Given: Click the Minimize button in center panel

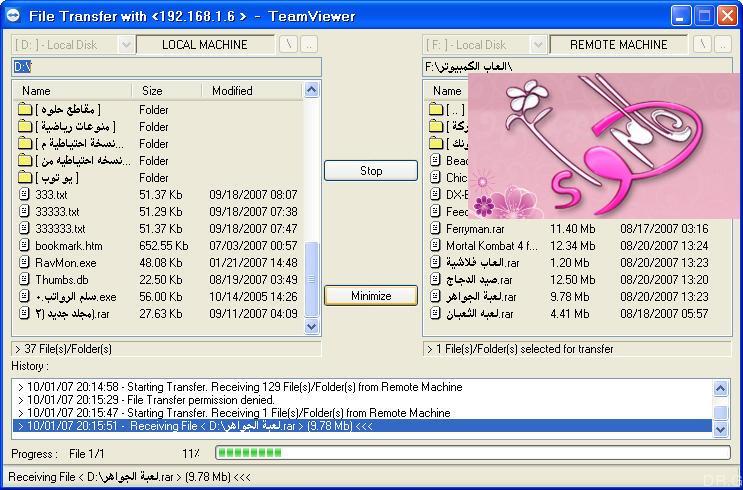Looking at the screenshot, I should pyautogui.click(x=371, y=296).
